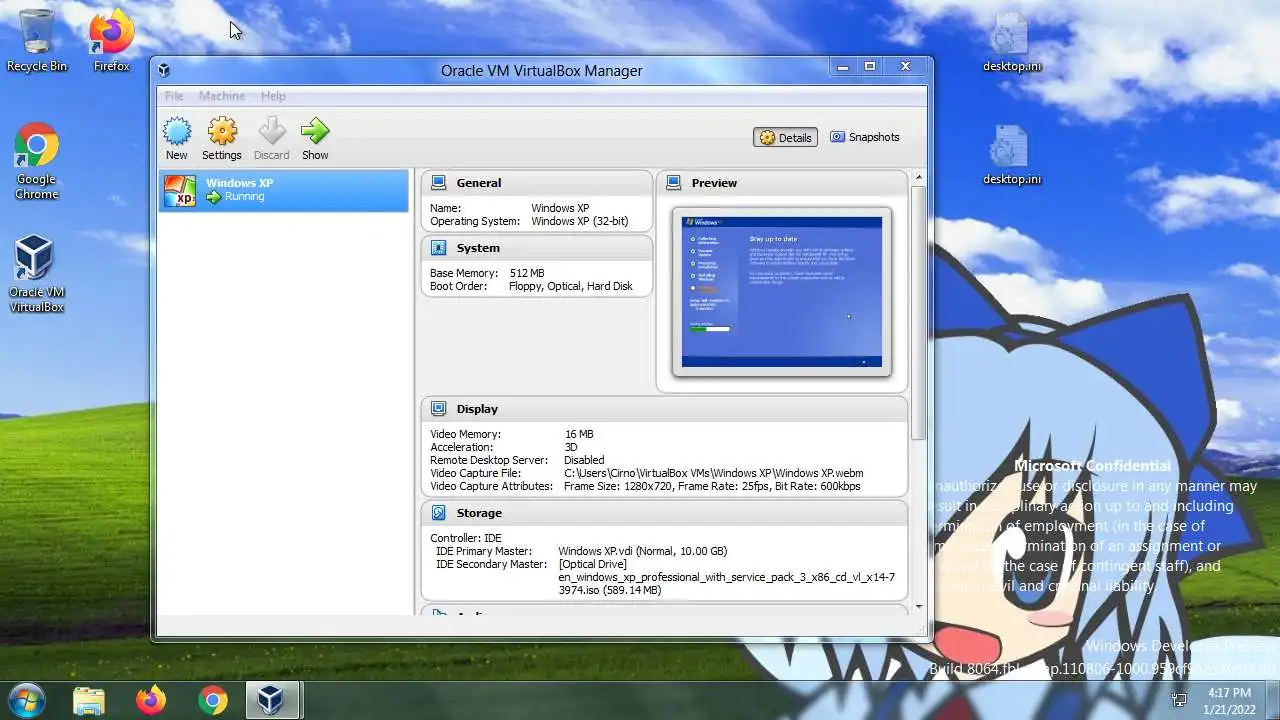The image size is (1280, 720).
Task: Click the '16 MB' video memory value
Action: pyautogui.click(x=579, y=434)
